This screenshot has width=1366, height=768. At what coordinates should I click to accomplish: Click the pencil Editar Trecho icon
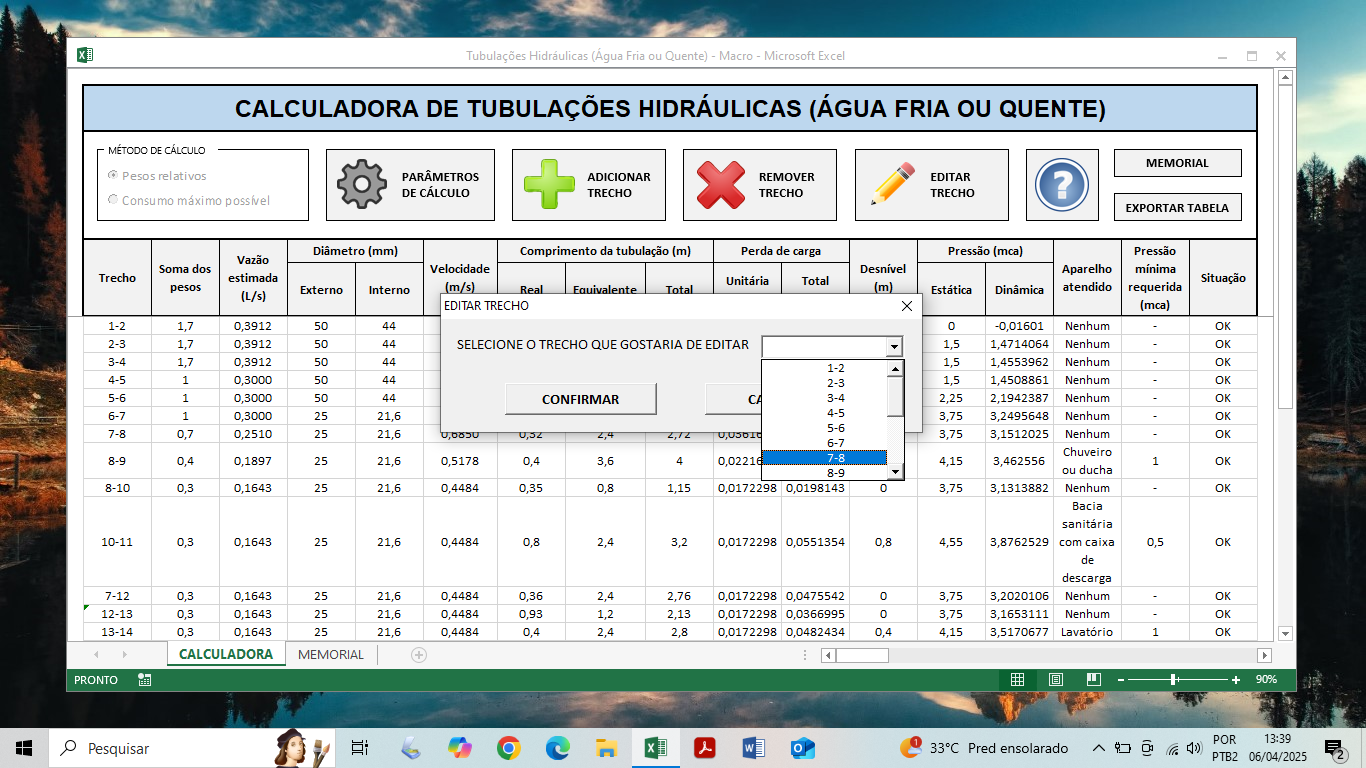tap(893, 185)
